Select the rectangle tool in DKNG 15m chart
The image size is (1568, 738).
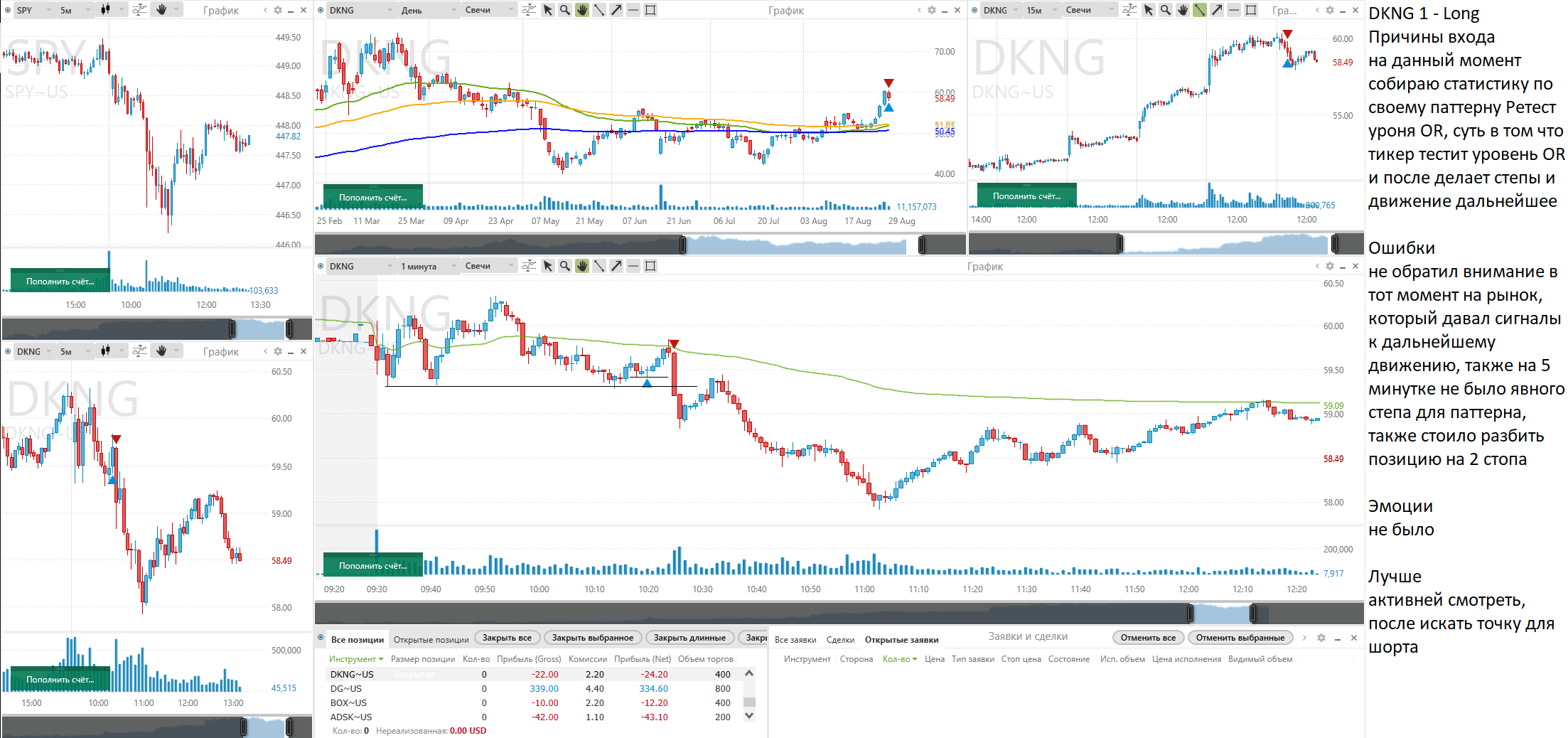[1251, 10]
